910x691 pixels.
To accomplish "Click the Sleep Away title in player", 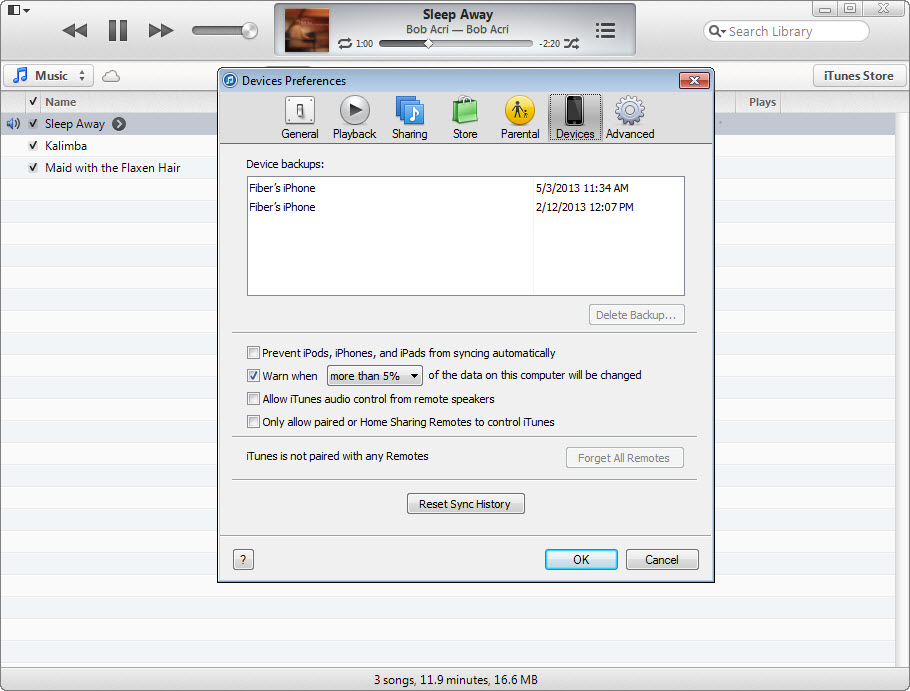I will point(457,15).
